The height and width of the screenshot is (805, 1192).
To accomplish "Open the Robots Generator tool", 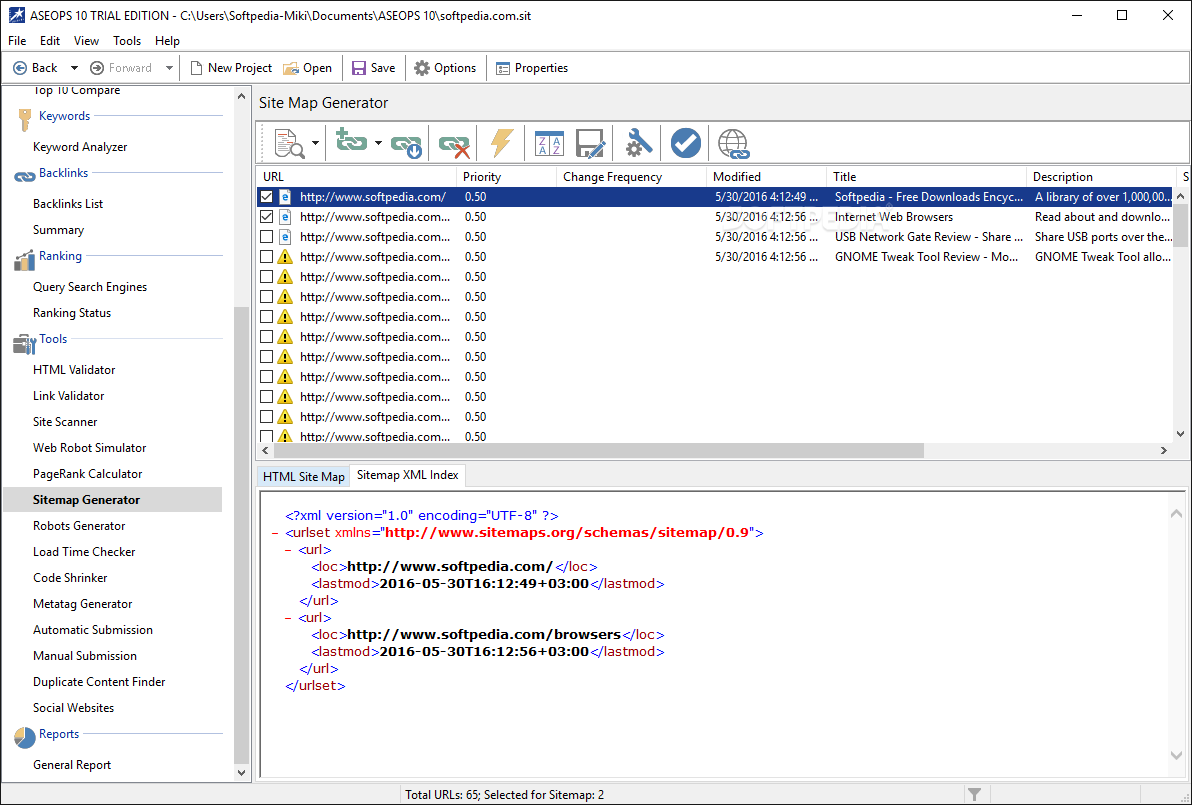I will pyautogui.click(x=79, y=525).
